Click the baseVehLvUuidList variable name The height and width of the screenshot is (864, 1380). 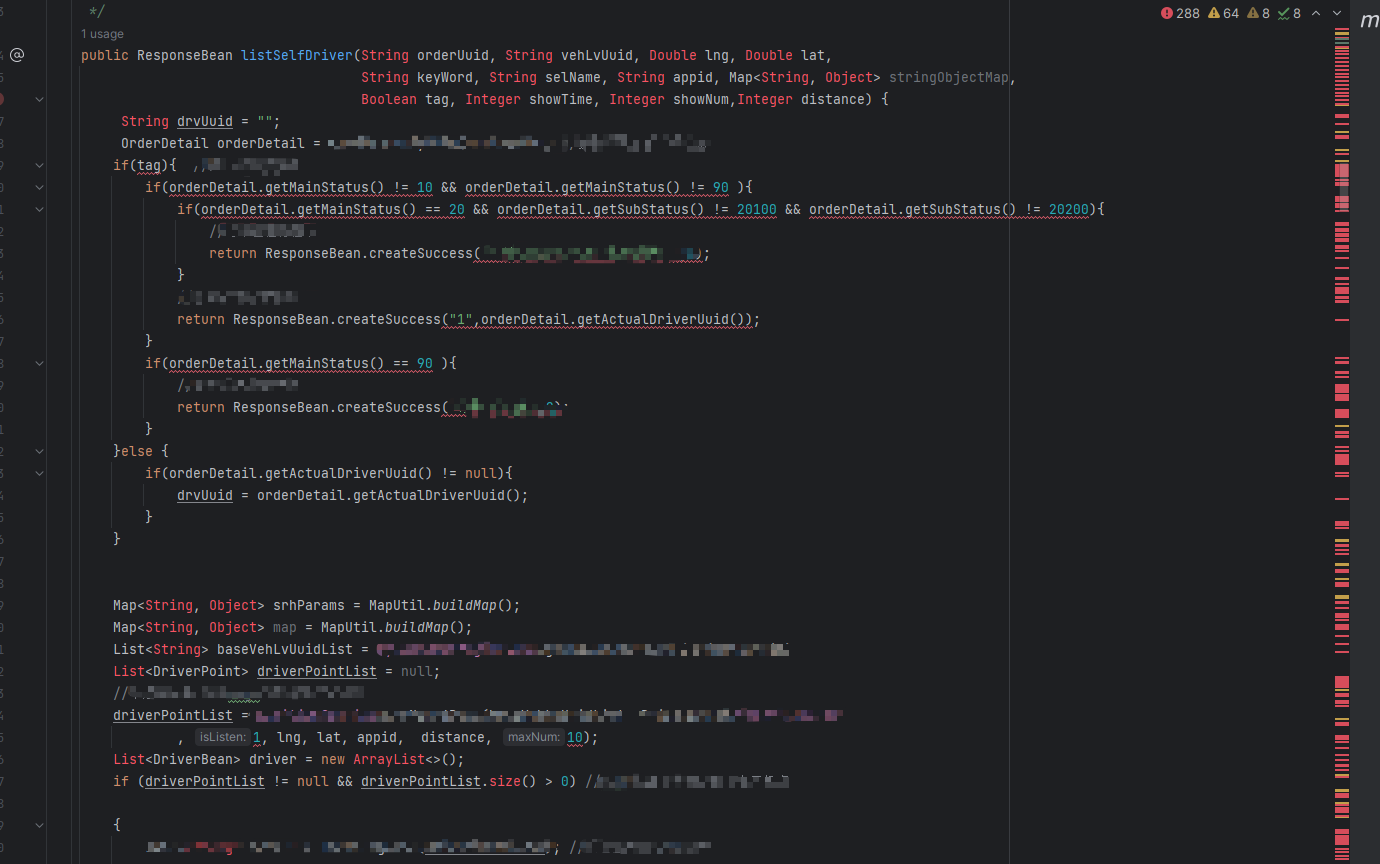point(285,649)
